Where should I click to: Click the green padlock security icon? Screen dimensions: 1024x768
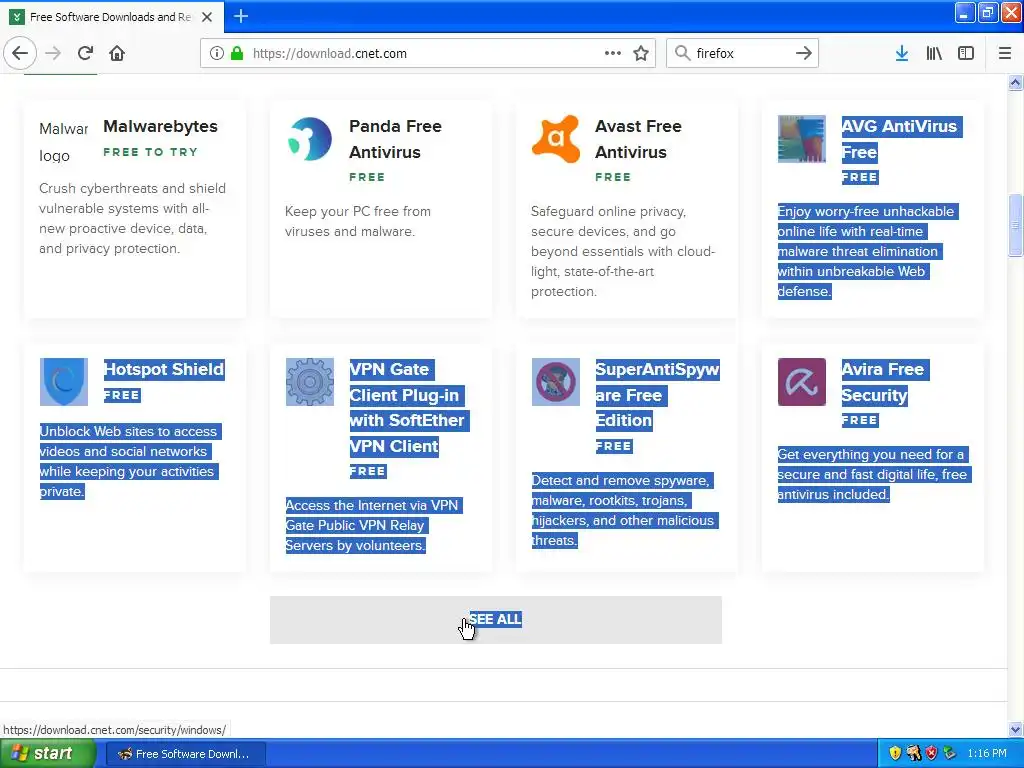pyautogui.click(x=237, y=53)
